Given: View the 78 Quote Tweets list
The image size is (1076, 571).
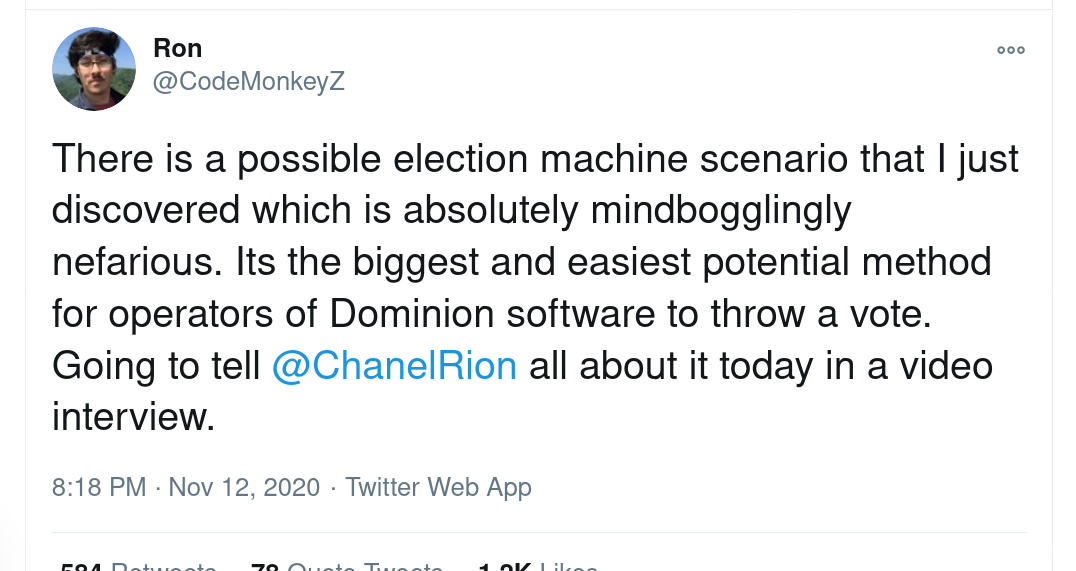Looking at the screenshot, I should (x=347, y=567).
